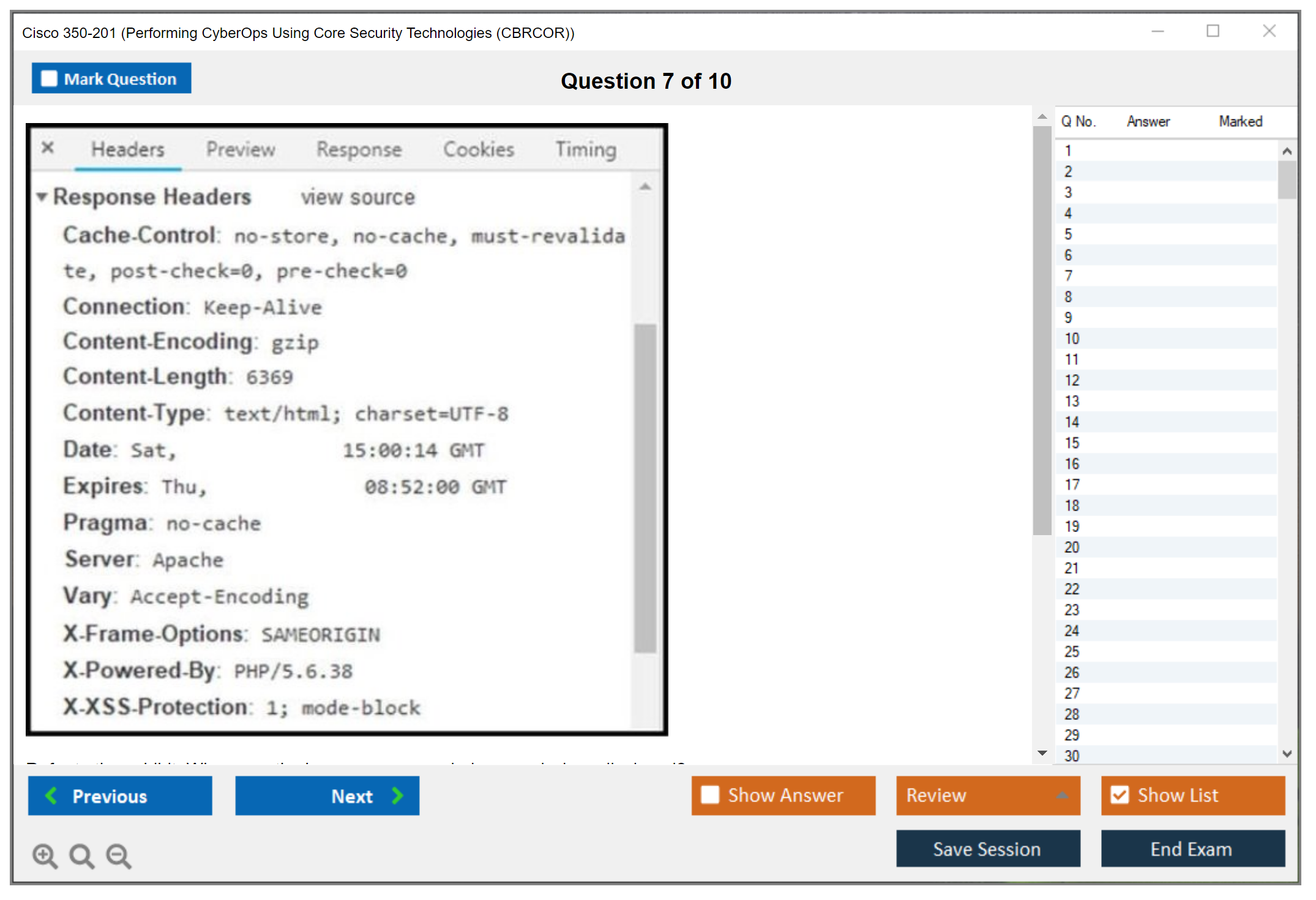Click the green left arrow on Previous
The width and height of the screenshot is (1316, 900).
pos(51,795)
